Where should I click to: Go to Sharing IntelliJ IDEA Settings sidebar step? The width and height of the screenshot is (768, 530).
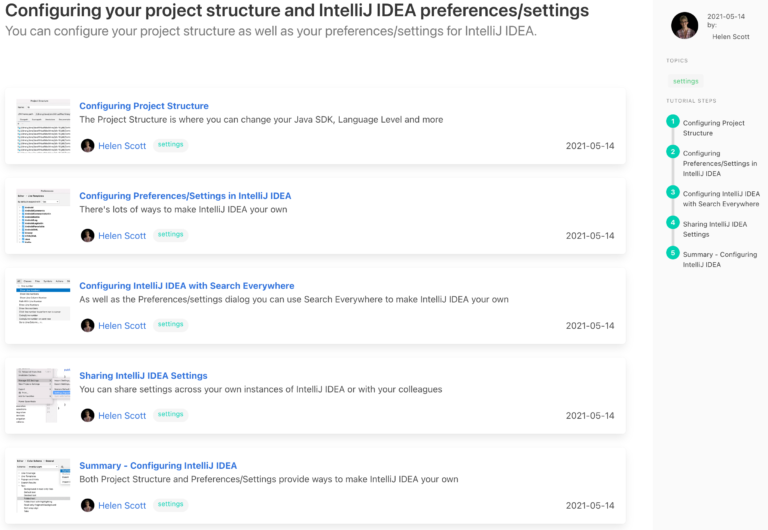tap(715, 229)
